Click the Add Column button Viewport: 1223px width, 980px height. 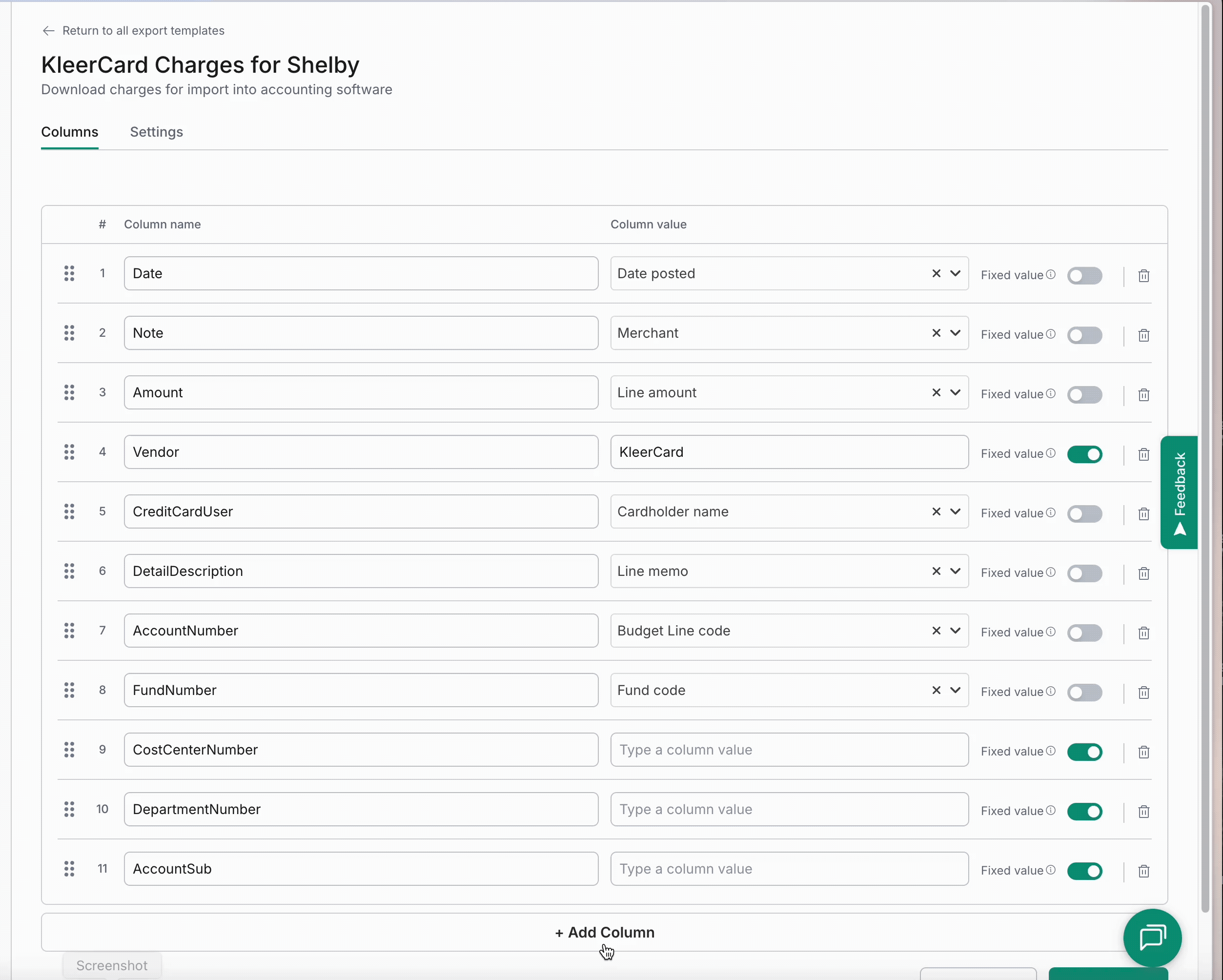coord(604,932)
